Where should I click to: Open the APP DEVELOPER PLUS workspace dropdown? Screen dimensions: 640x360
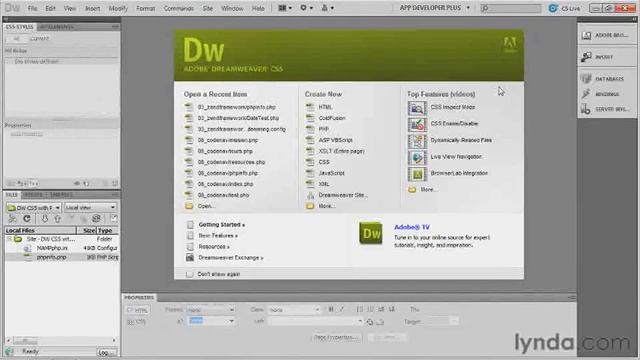434,8
